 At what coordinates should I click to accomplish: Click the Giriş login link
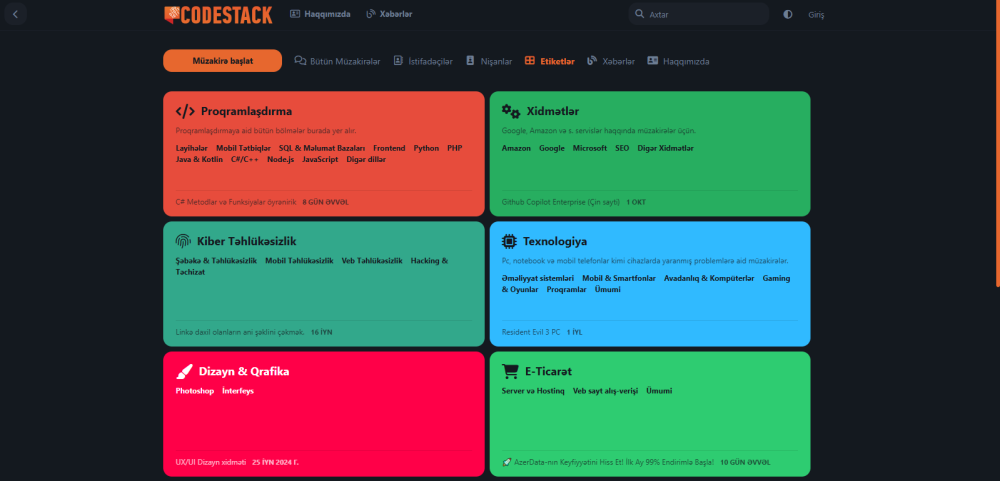coord(816,14)
